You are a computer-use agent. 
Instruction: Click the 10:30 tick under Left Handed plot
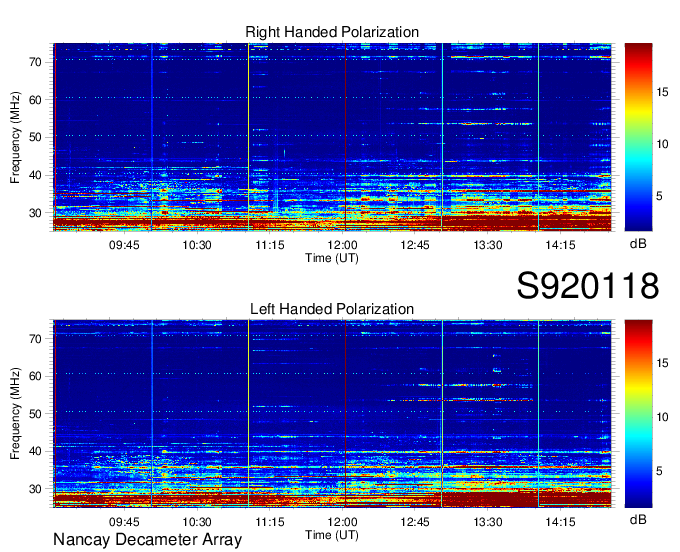point(197,522)
